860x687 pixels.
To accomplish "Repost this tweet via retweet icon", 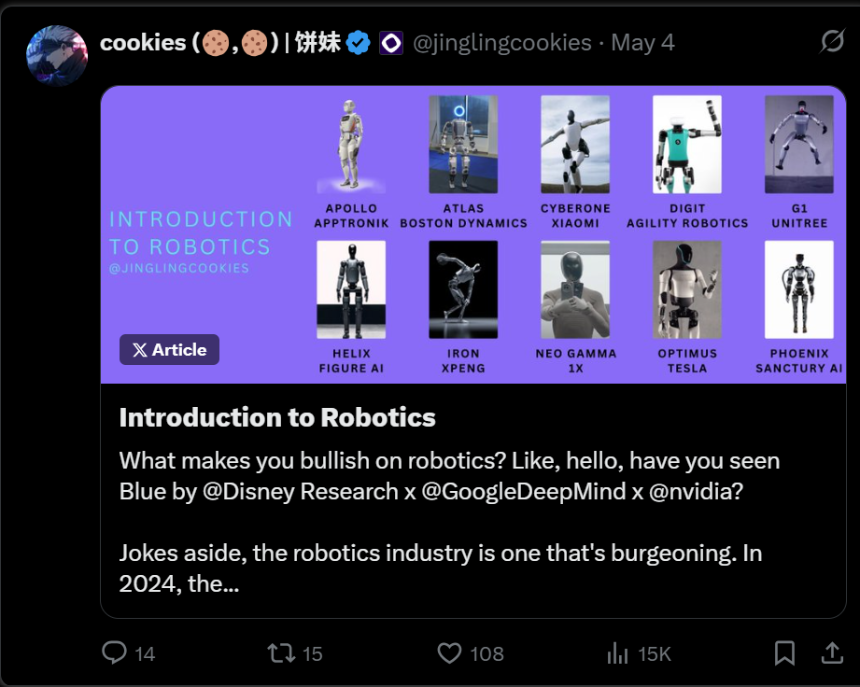I will (280, 653).
